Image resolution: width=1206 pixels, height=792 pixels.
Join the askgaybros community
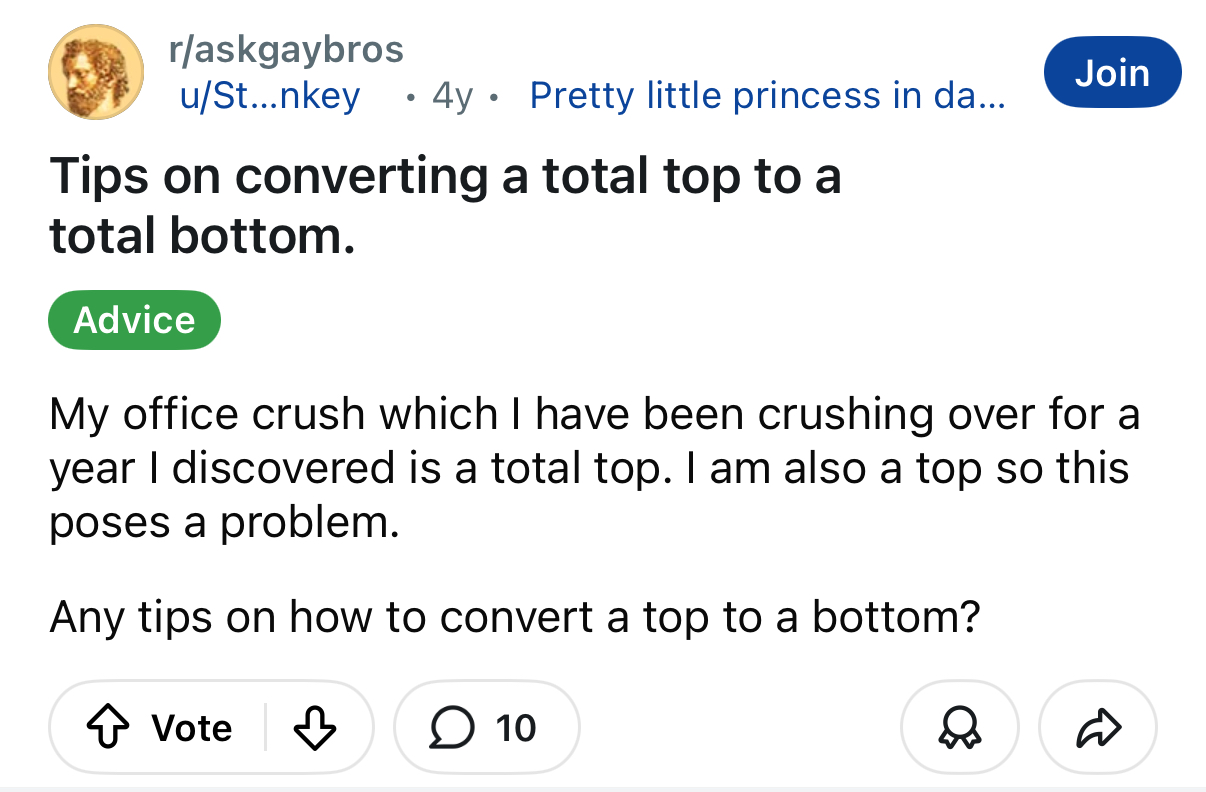point(1112,73)
